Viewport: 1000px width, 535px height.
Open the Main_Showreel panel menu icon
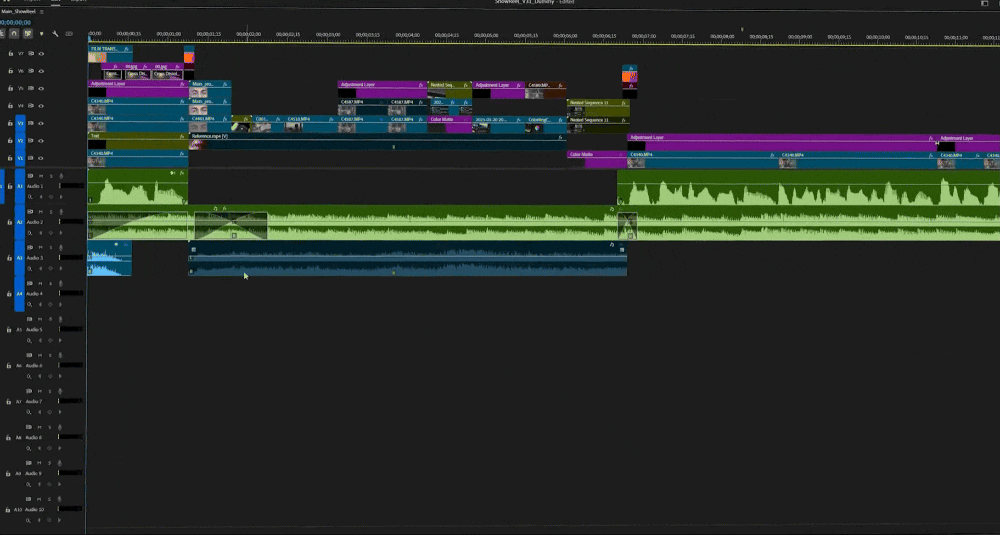coord(42,11)
